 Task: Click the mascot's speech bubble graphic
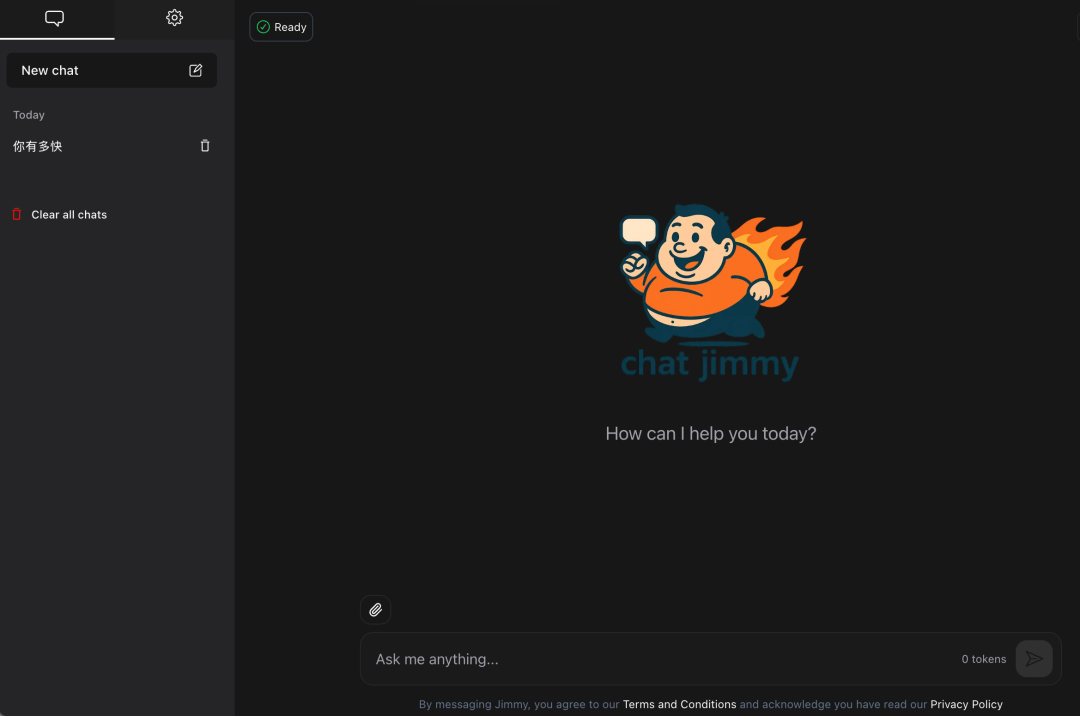pos(639,232)
